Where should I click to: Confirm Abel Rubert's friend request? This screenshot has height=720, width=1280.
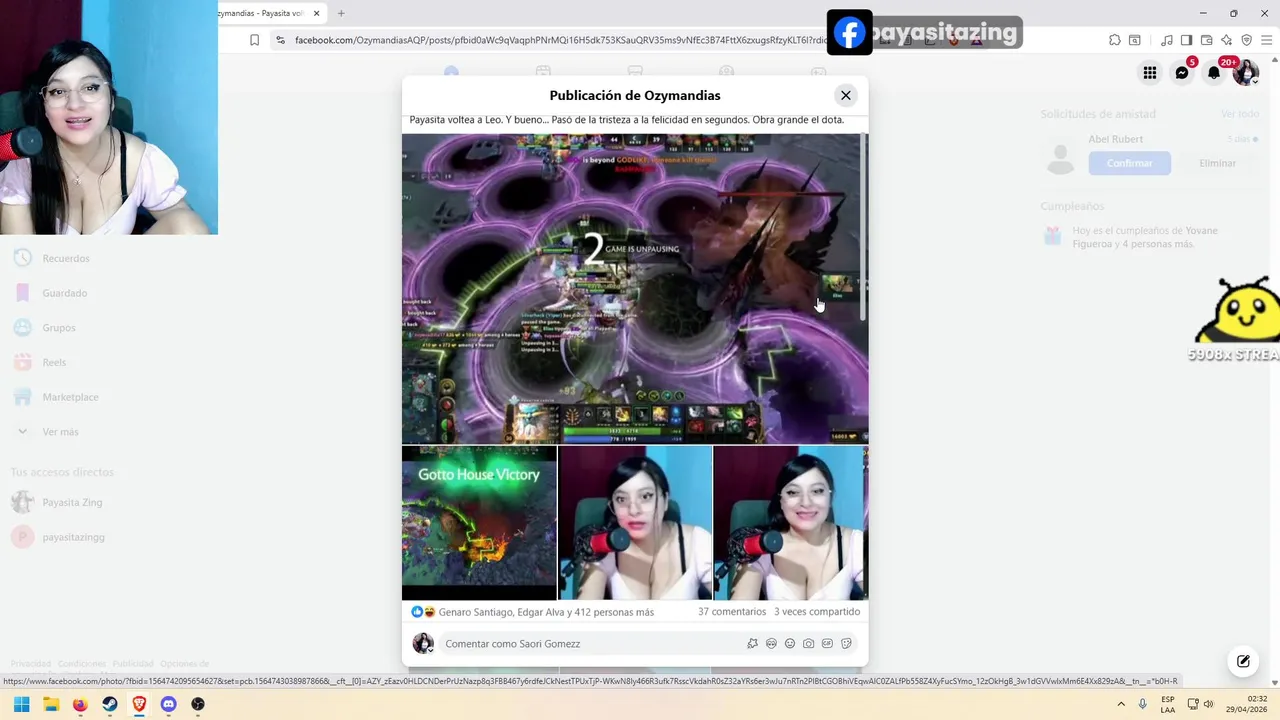tap(1129, 163)
